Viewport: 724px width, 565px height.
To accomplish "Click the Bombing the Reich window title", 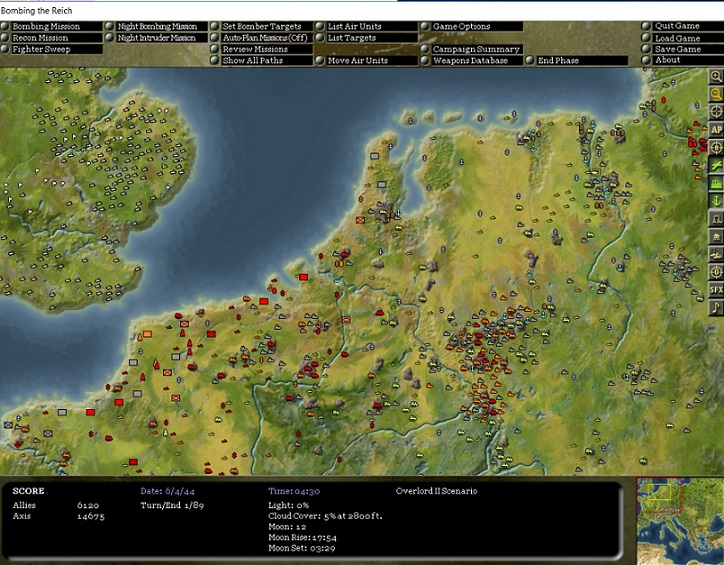I will [x=36, y=11].
